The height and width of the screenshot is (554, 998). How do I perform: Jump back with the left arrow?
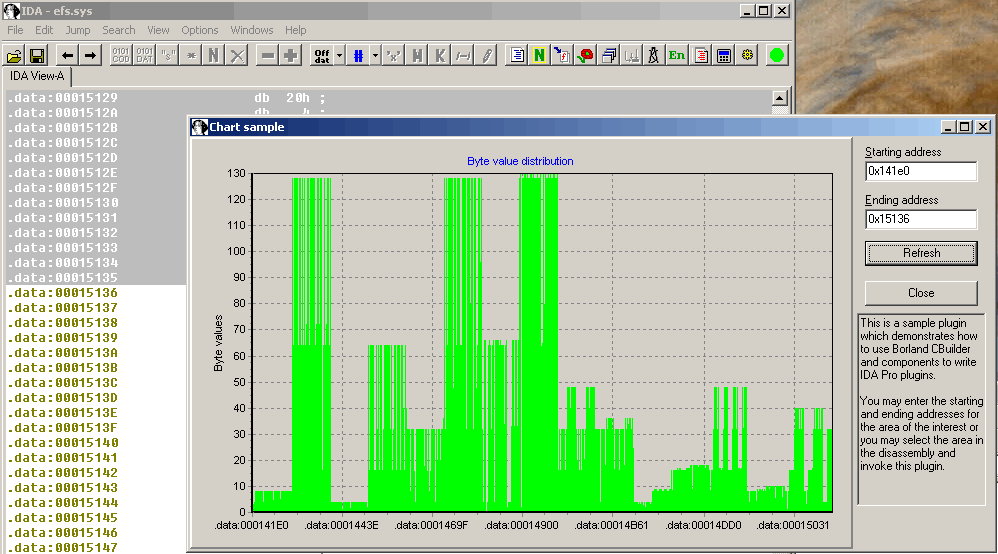pos(67,55)
